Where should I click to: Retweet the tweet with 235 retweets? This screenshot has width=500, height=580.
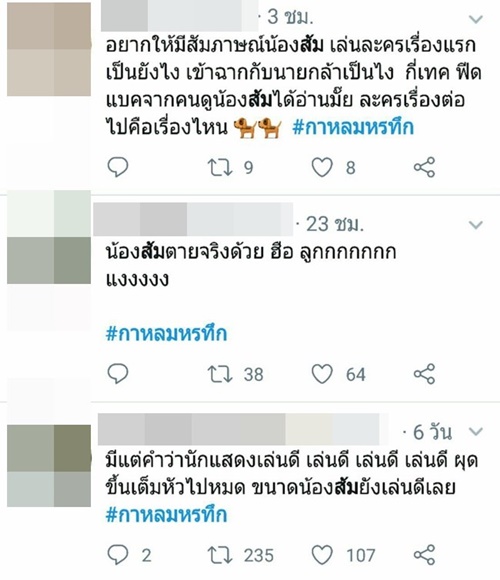point(220,555)
